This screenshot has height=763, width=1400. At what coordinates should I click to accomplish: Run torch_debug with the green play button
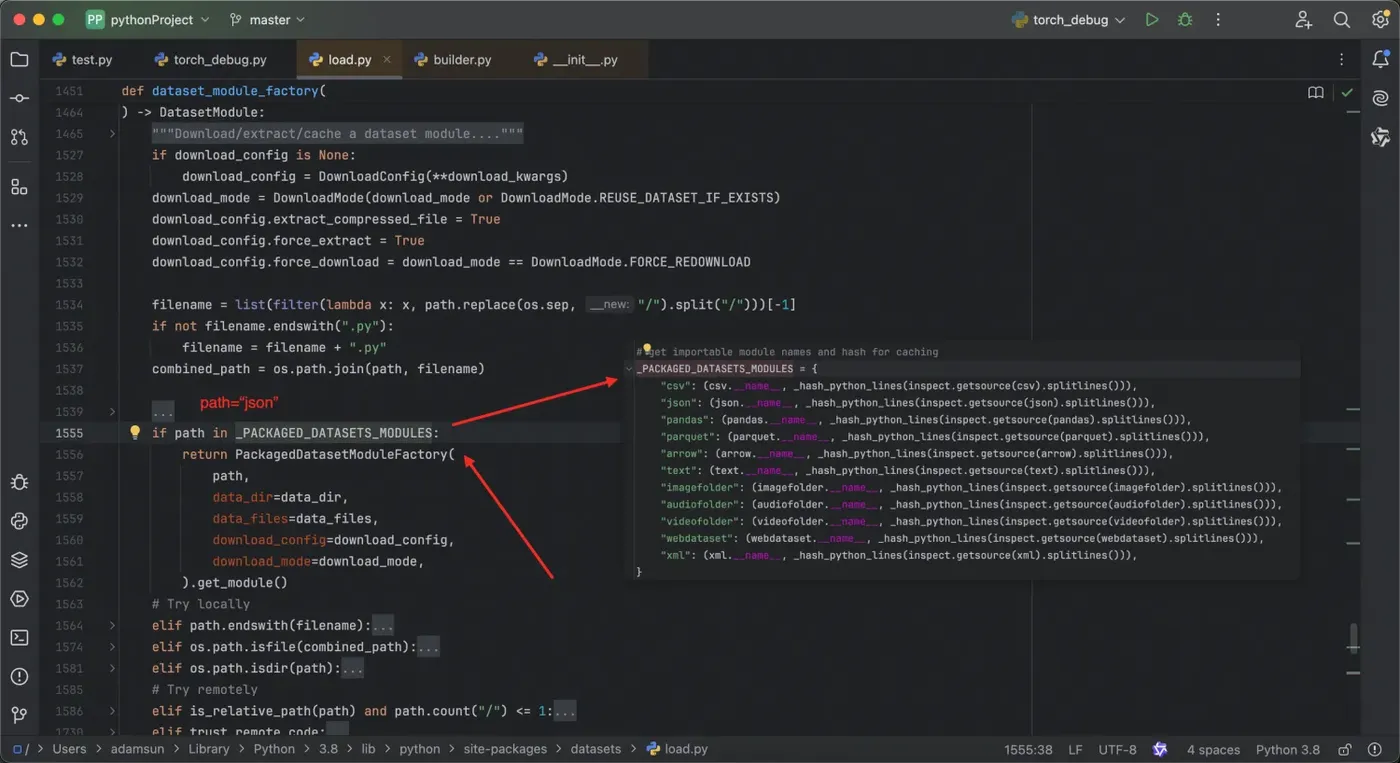click(1152, 20)
